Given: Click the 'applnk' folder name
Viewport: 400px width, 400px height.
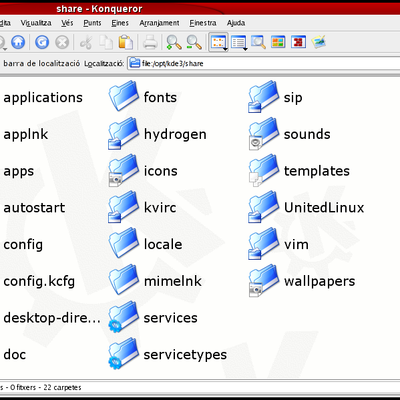Looking at the screenshot, I should [x=26, y=135].
